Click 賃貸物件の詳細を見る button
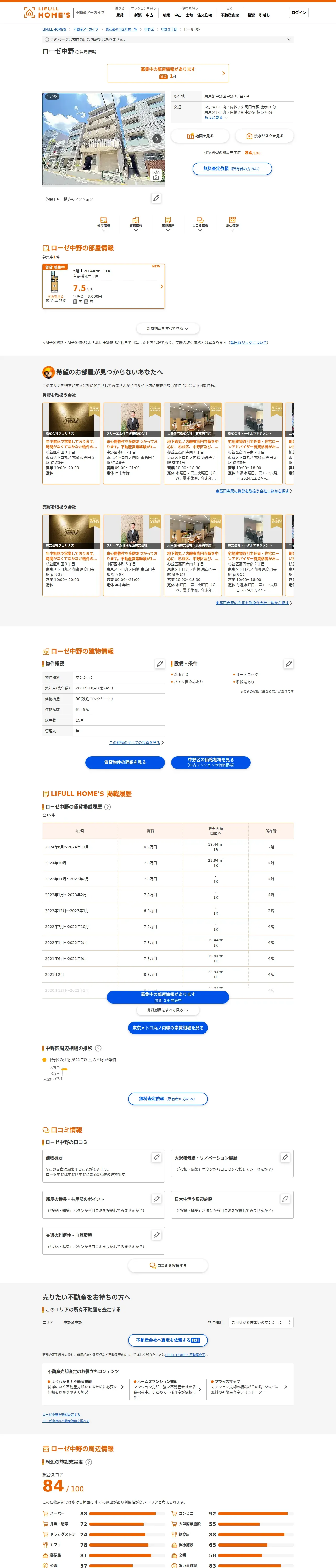The width and height of the screenshot is (336, 1568). [x=125, y=762]
